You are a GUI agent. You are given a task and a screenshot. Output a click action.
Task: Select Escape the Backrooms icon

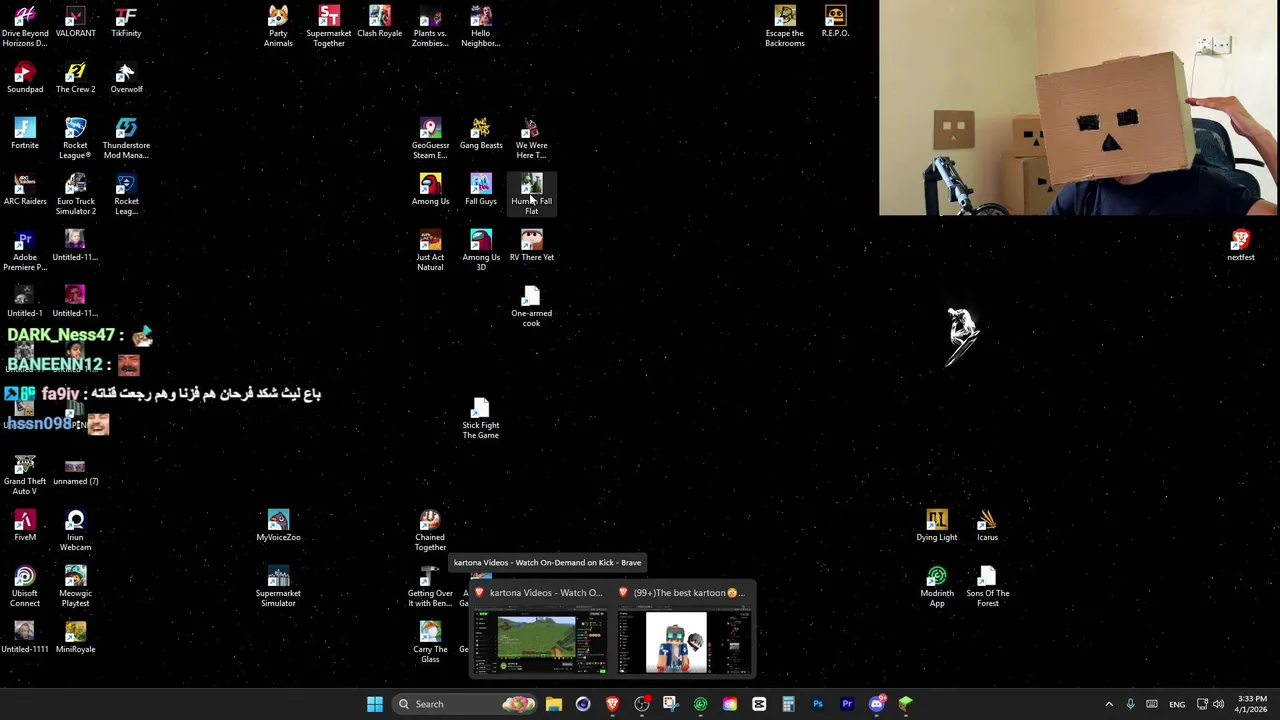[x=785, y=27]
